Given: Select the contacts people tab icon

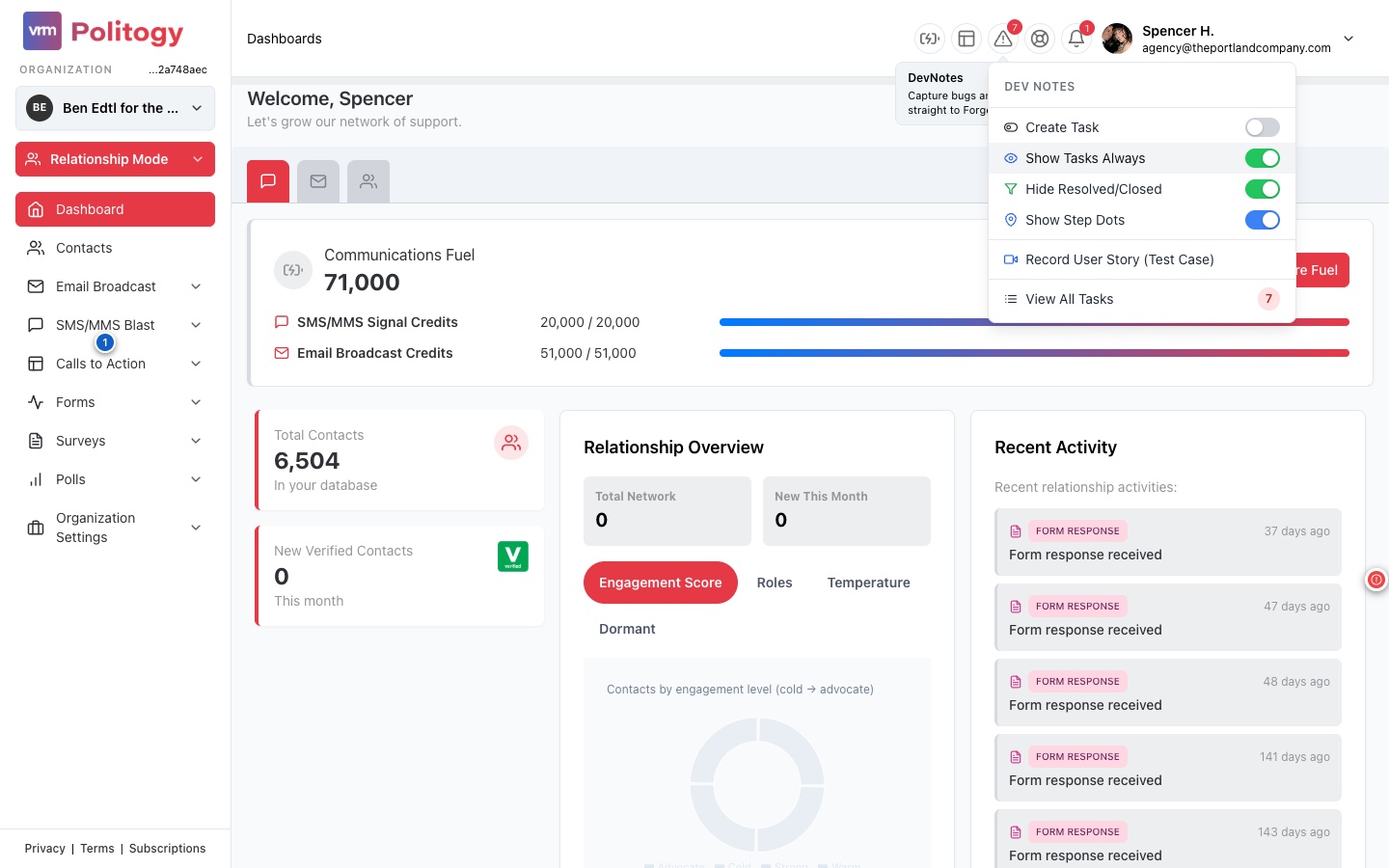Looking at the screenshot, I should [368, 181].
